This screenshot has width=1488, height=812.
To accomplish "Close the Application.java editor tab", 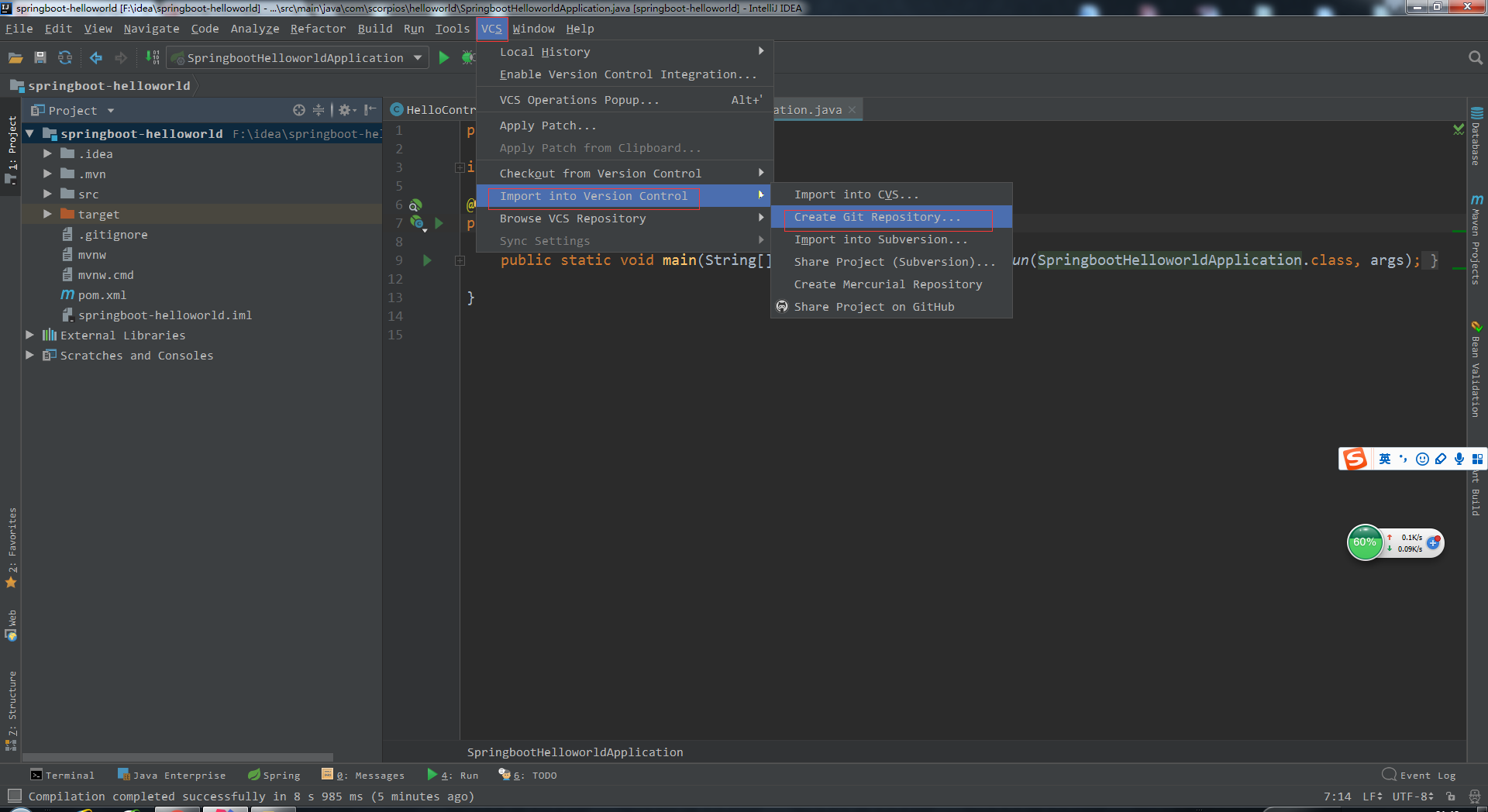I will [x=852, y=110].
